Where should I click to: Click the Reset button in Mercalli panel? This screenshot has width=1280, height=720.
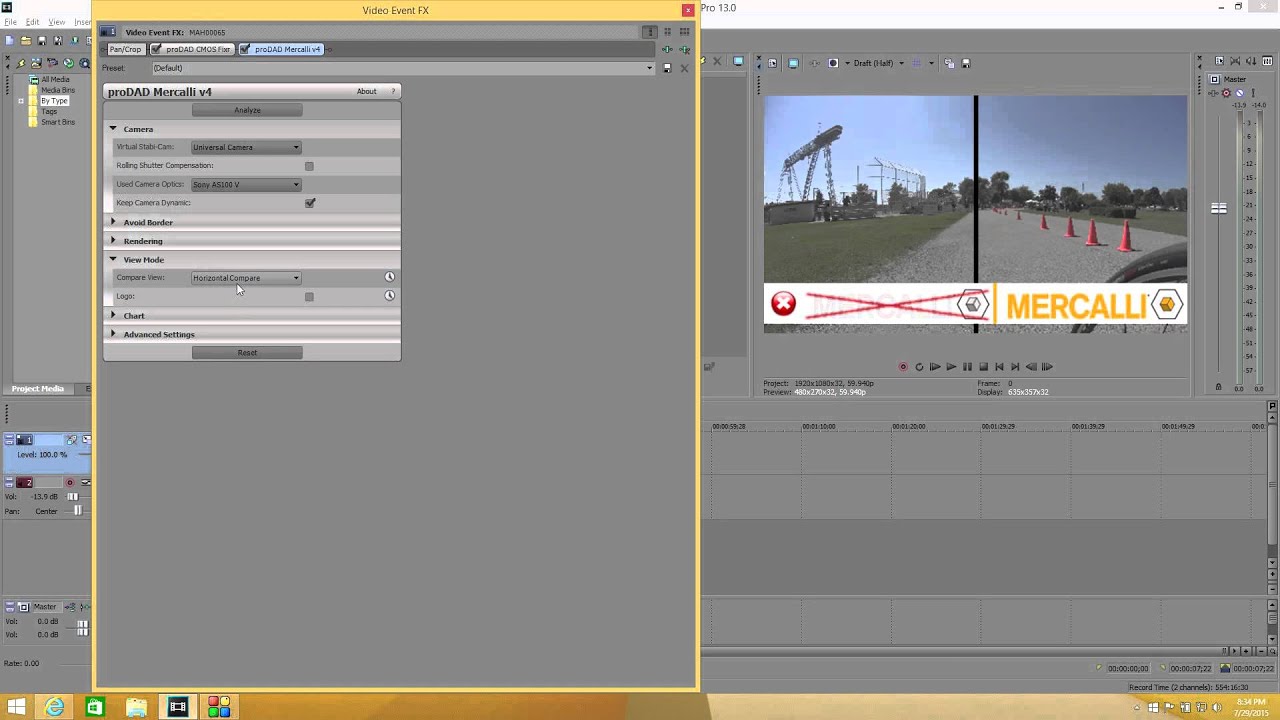(247, 352)
